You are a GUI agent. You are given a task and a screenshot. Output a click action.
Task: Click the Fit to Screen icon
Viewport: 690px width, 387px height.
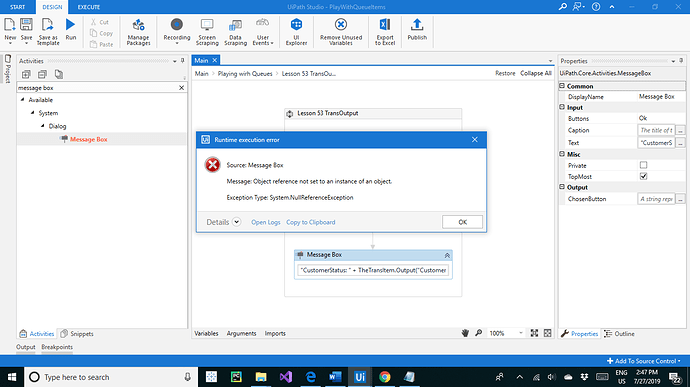[534, 333]
